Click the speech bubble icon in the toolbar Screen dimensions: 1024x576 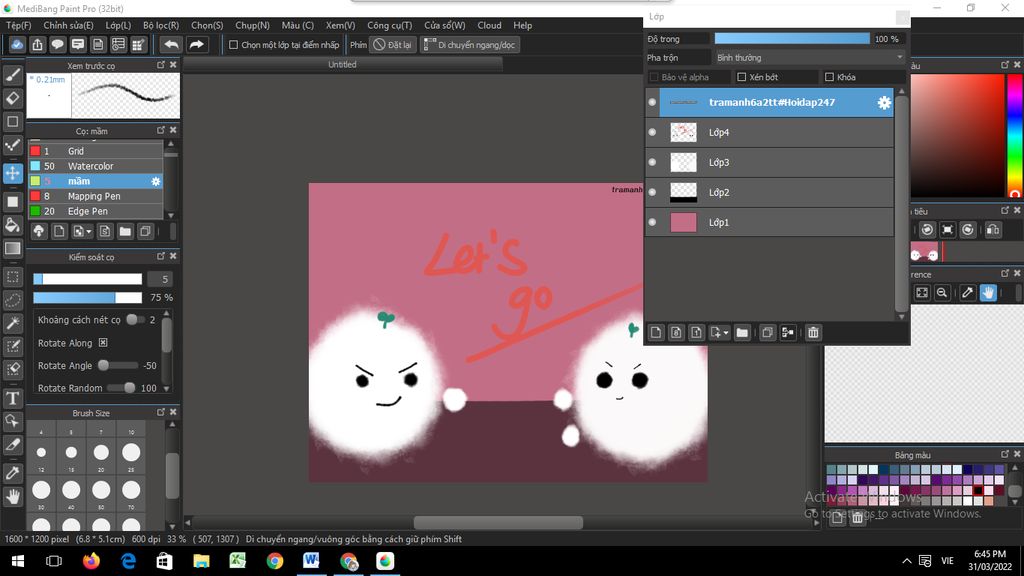57,44
